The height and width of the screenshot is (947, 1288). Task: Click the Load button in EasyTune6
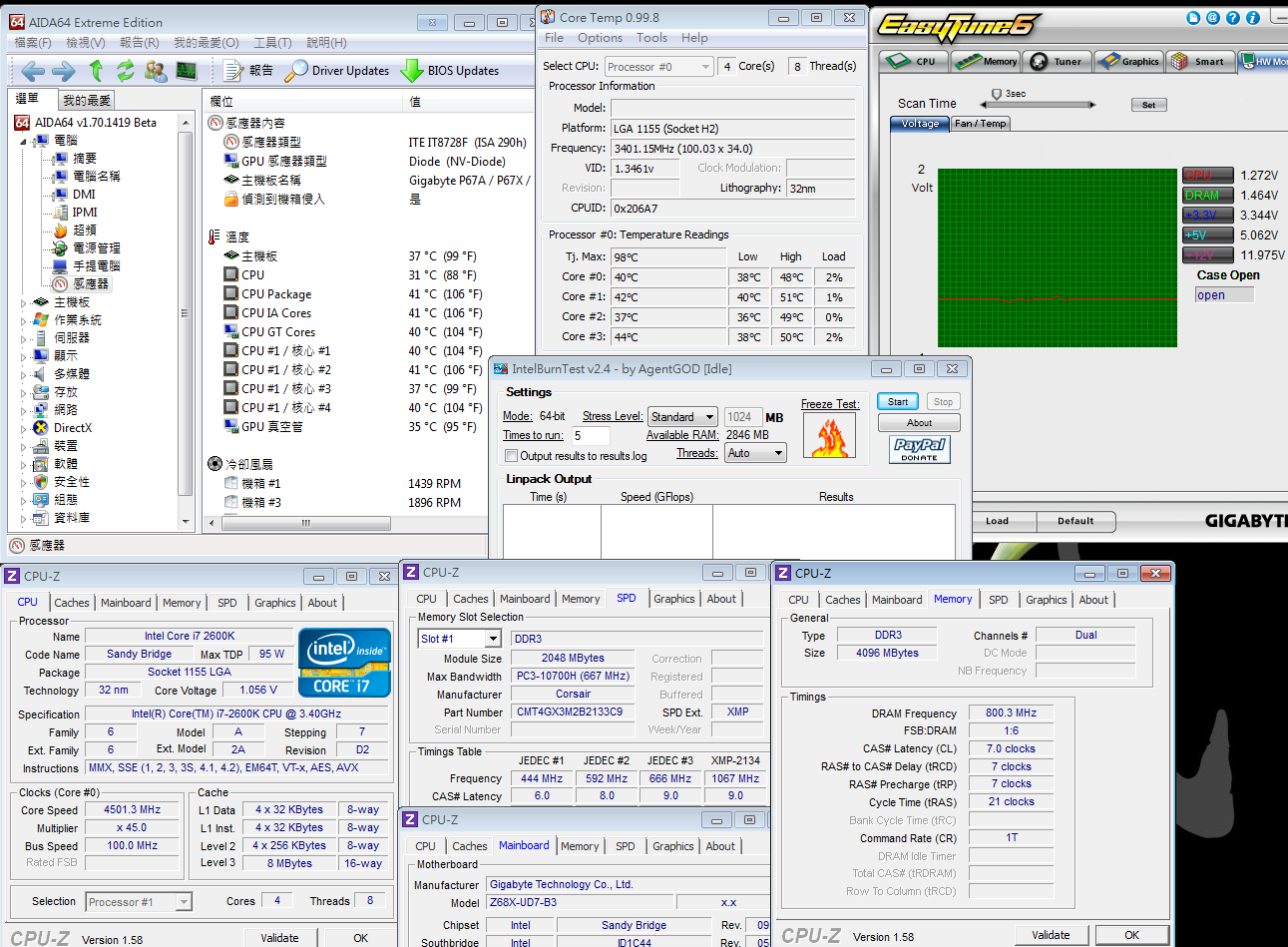pos(997,521)
